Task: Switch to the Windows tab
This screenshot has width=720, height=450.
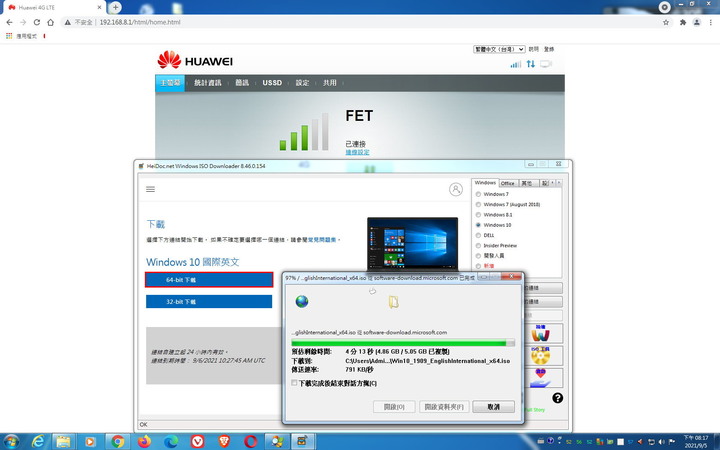Action: coord(485,183)
